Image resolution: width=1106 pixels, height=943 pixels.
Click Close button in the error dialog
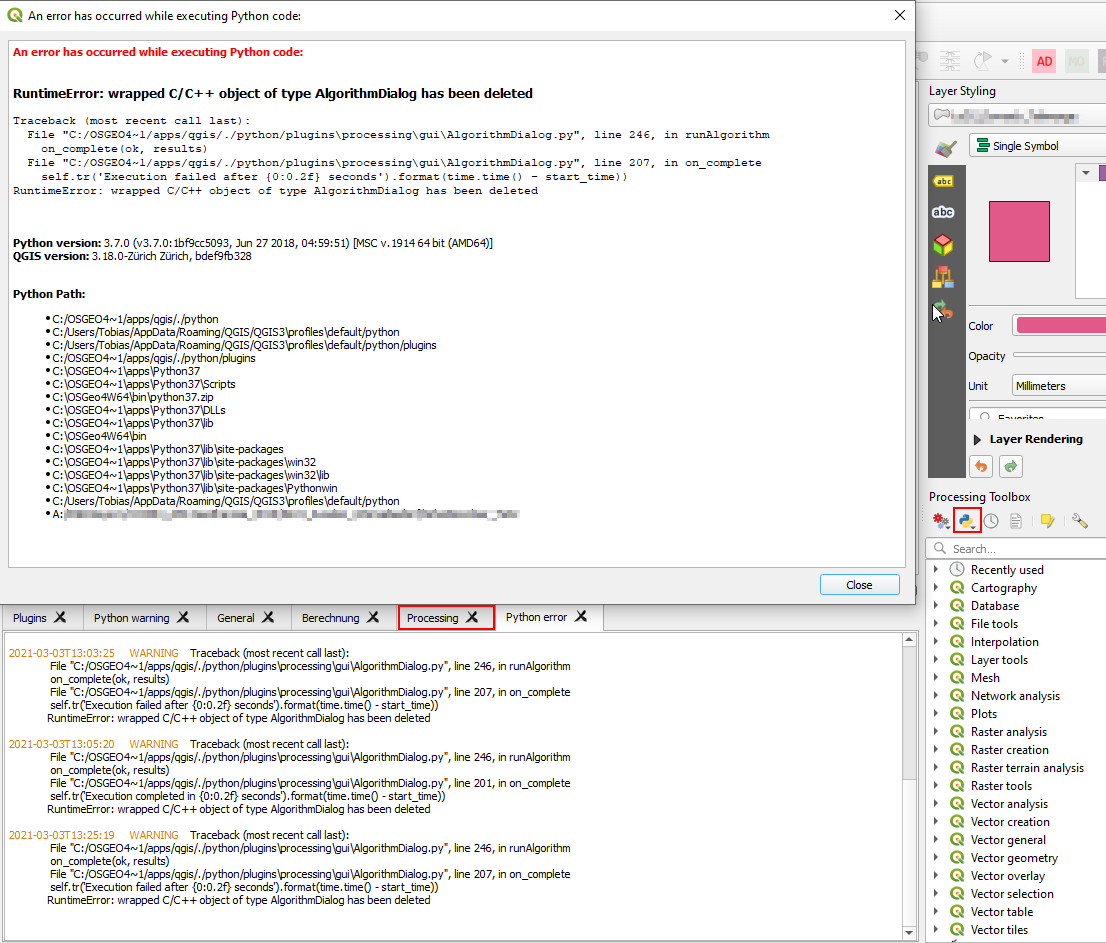pyautogui.click(x=859, y=585)
